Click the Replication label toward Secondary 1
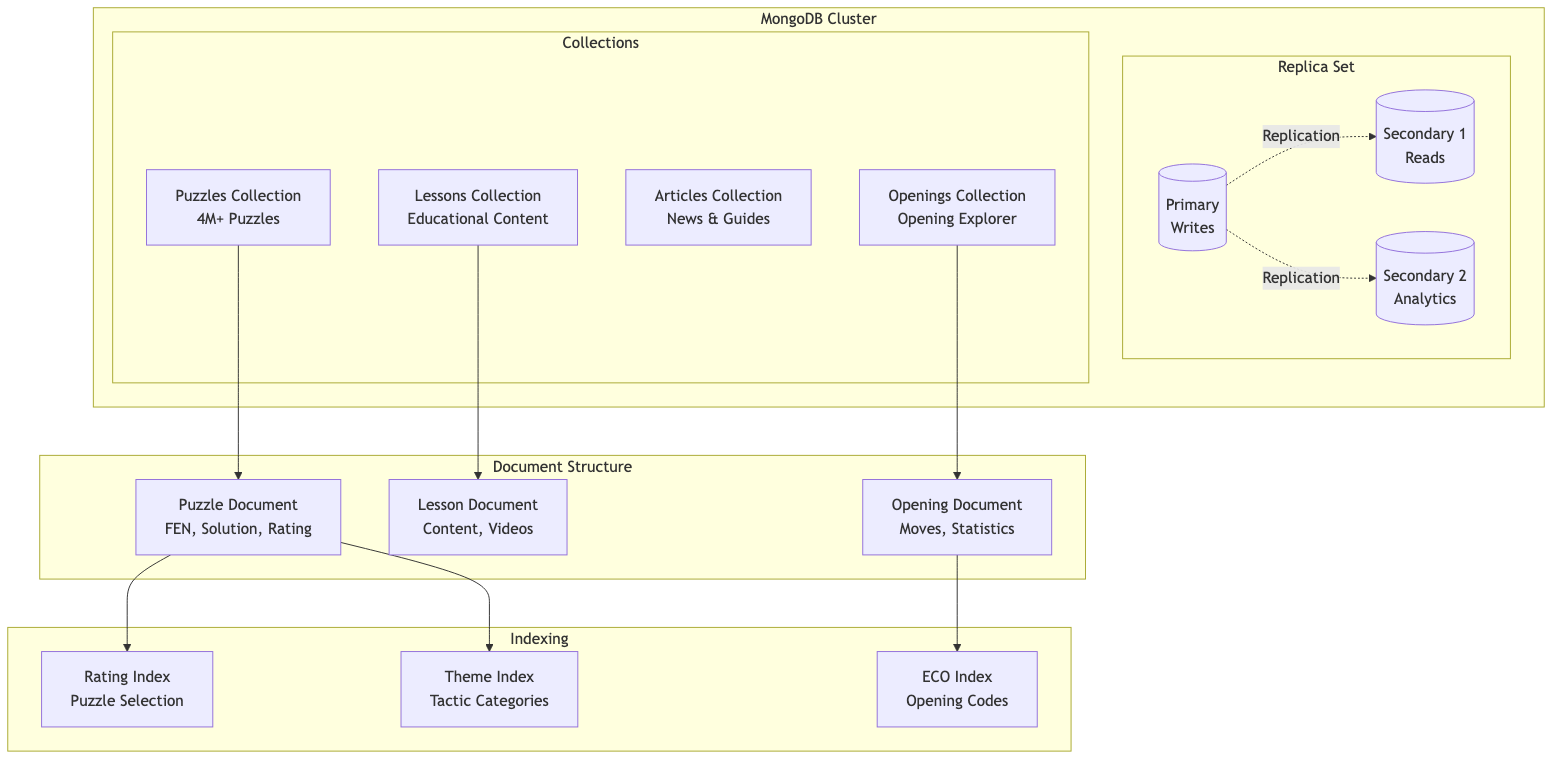 (1301, 136)
